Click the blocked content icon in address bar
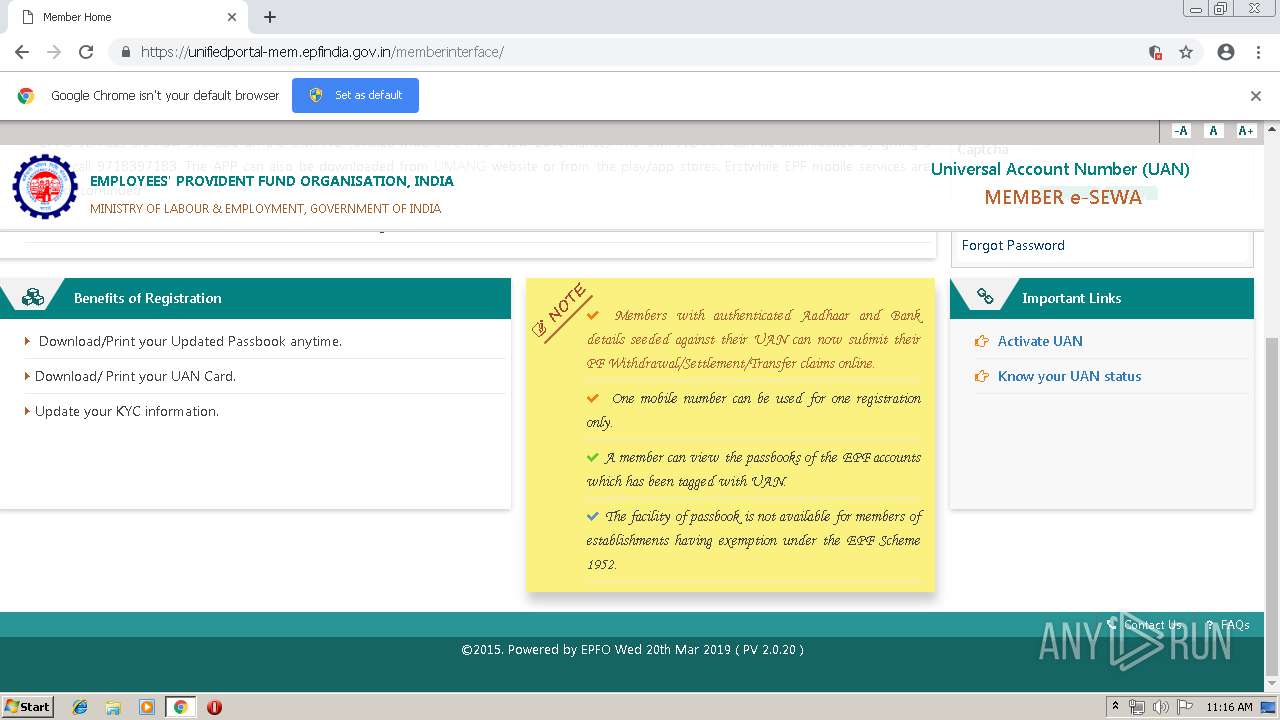Viewport: 1280px width, 720px height. click(x=1155, y=52)
